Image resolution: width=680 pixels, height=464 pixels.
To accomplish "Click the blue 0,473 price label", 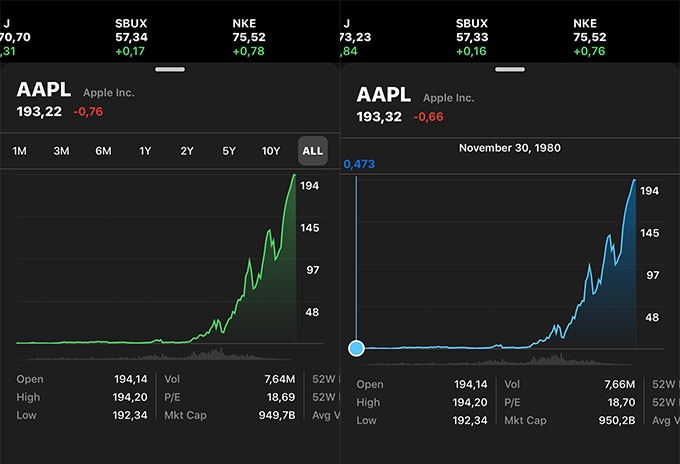I will (358, 164).
